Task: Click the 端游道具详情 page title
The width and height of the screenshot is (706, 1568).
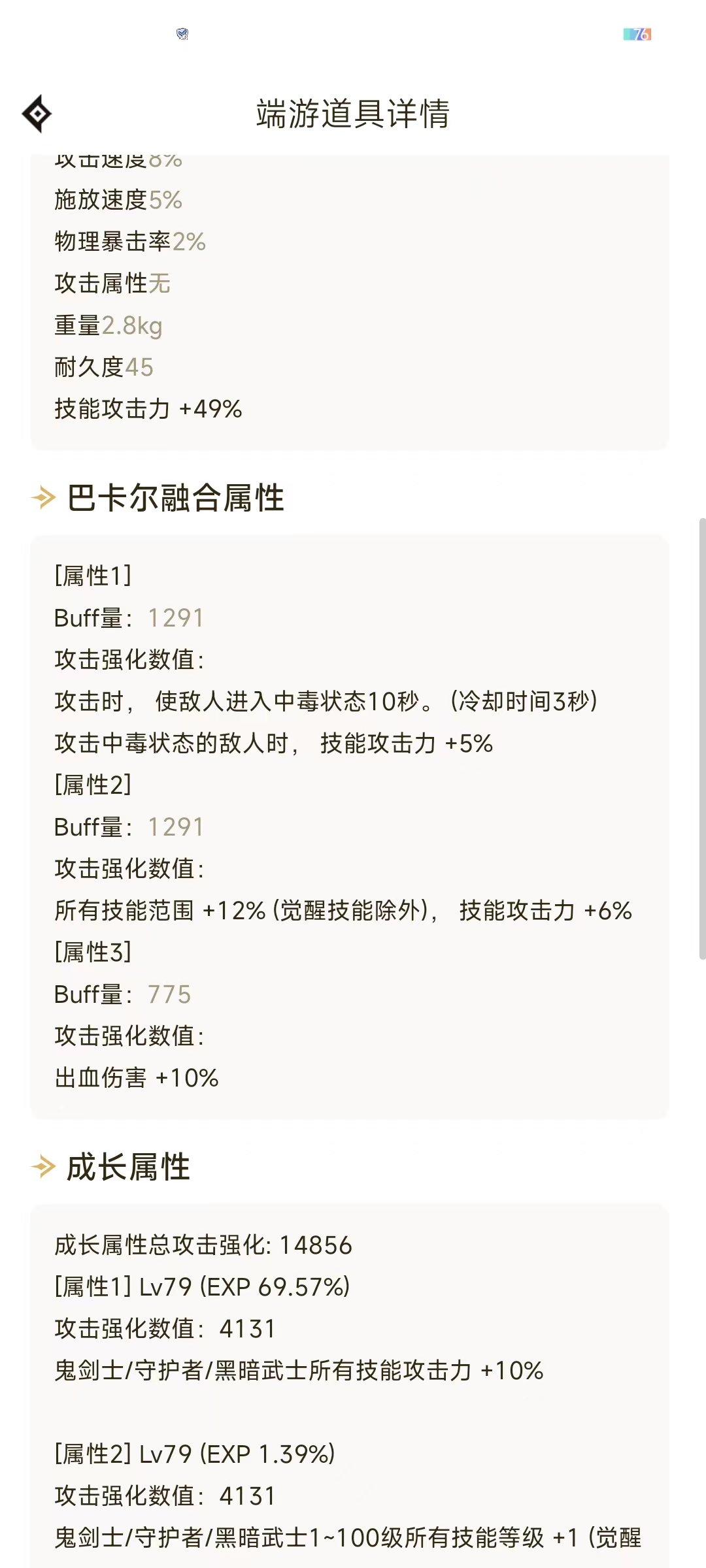Action: coord(353,114)
